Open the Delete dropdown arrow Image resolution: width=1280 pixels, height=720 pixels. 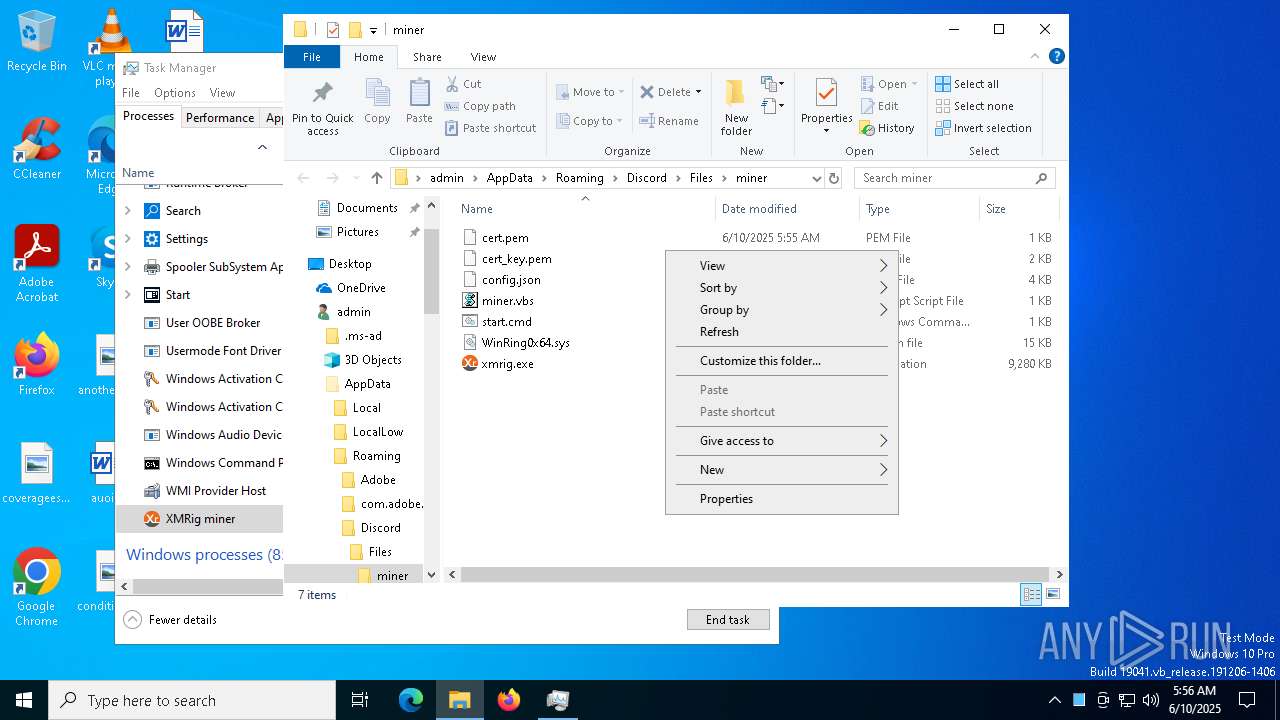[x=698, y=92]
